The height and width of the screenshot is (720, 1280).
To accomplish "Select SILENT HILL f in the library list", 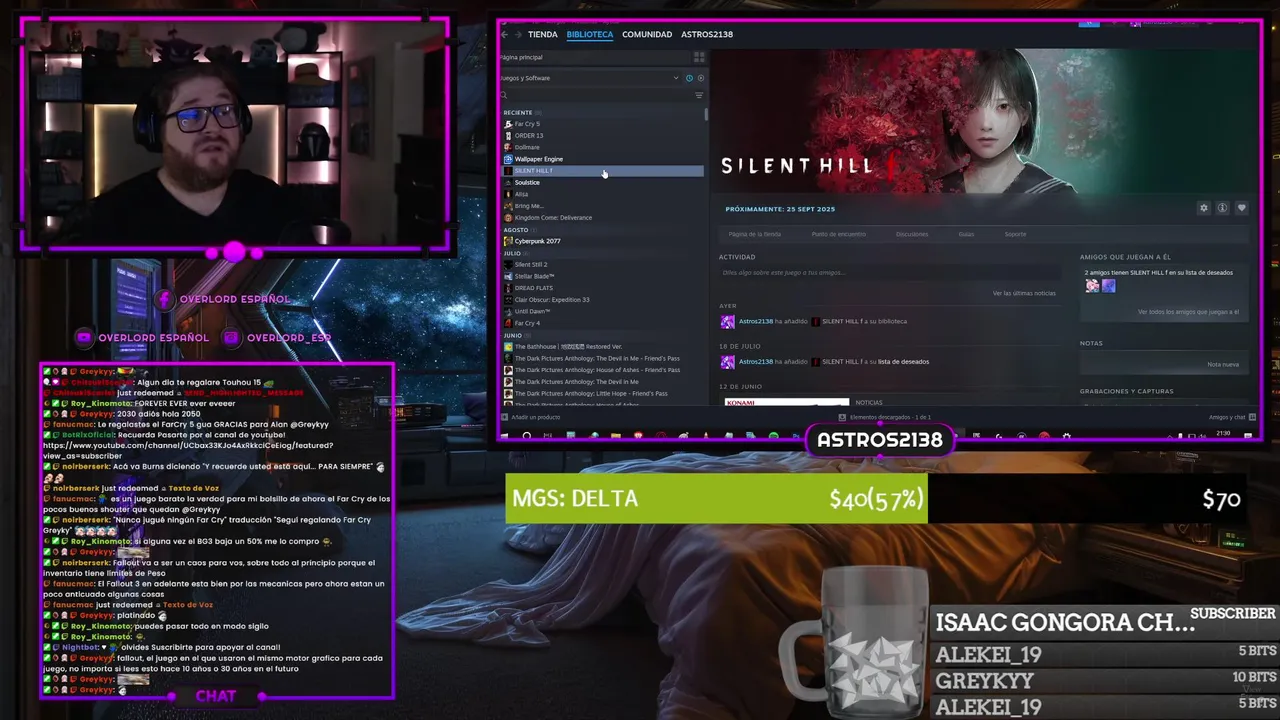I will tap(603, 171).
